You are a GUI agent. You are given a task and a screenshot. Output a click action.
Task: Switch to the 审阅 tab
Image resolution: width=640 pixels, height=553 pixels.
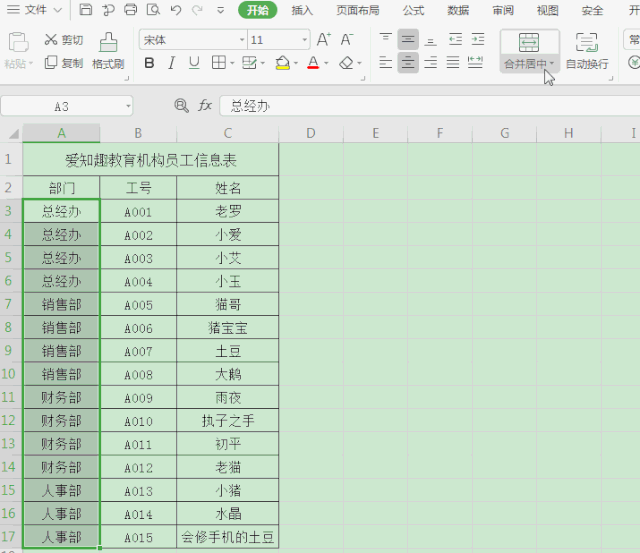tap(503, 10)
